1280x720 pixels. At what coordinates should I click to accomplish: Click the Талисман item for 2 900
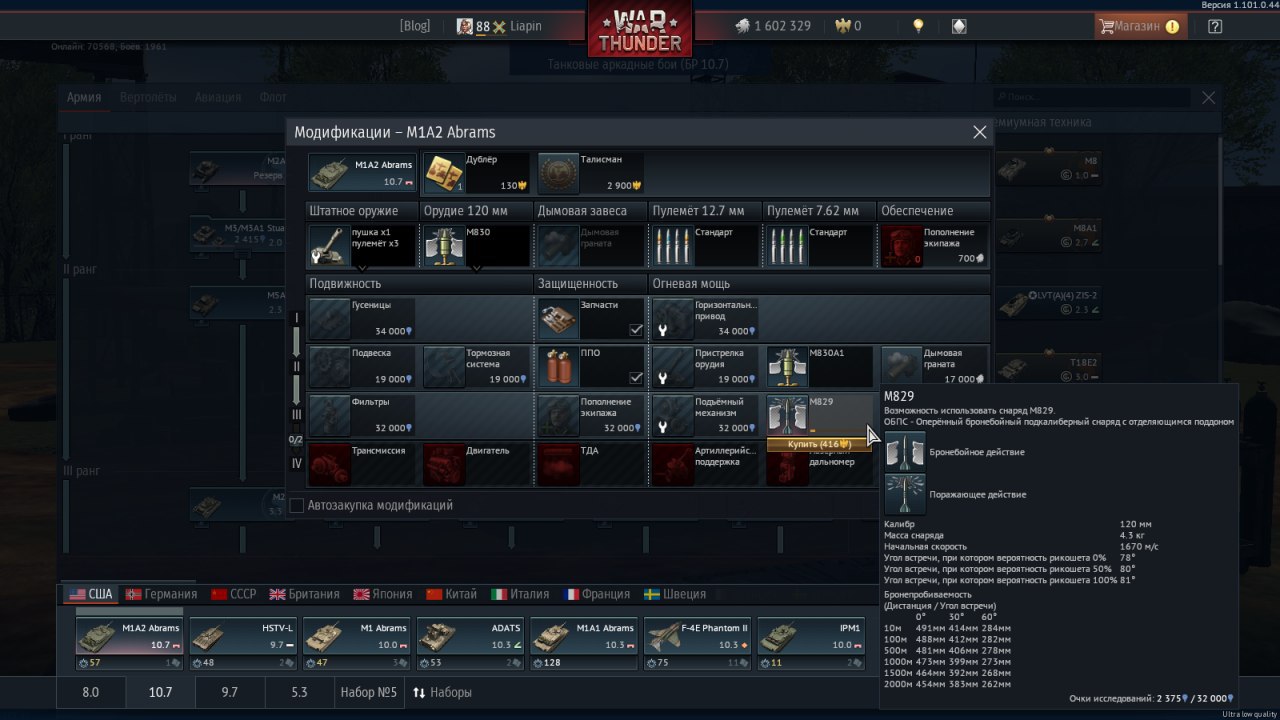click(591, 173)
